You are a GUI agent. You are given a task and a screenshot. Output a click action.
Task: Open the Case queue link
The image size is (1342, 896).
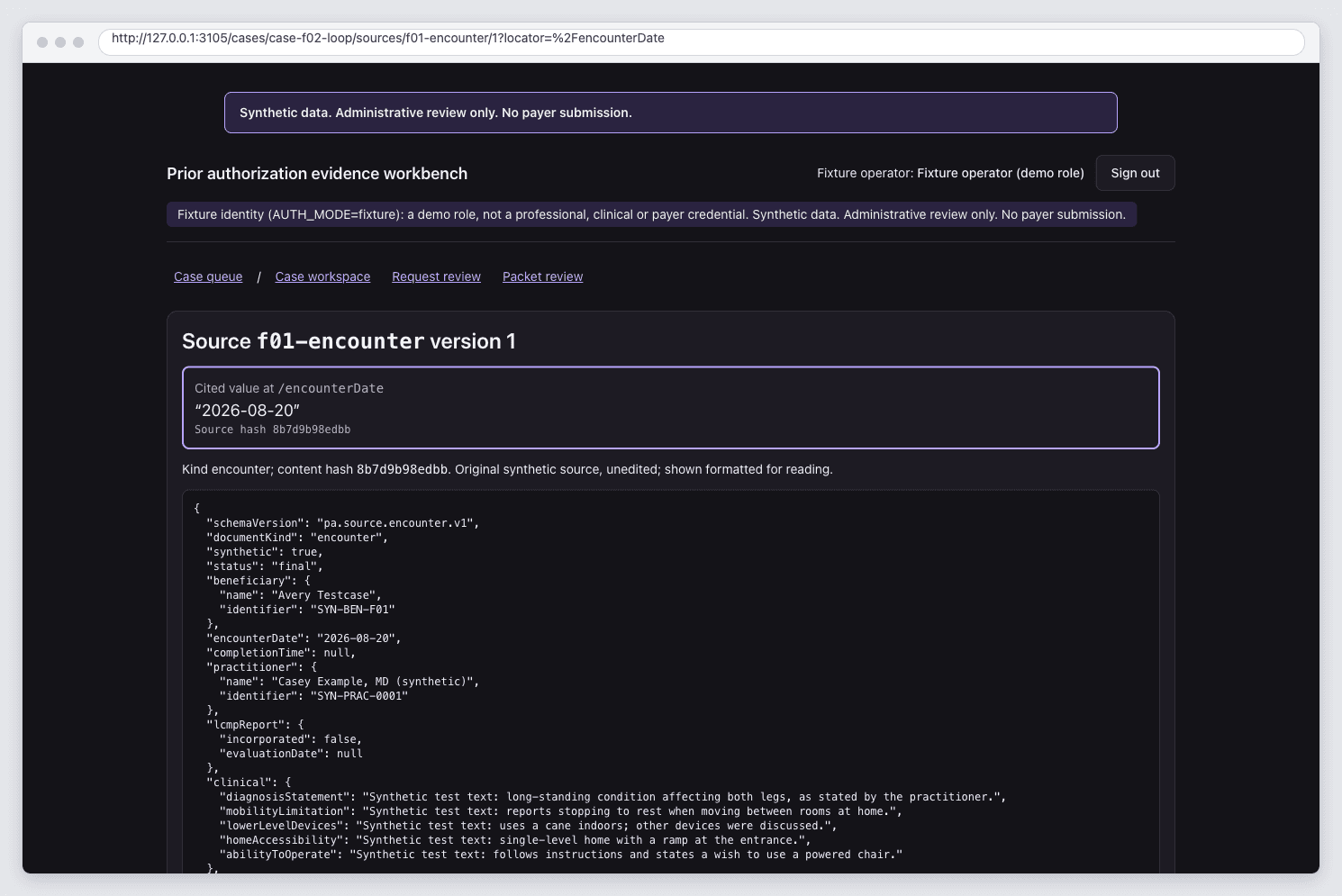tap(208, 276)
